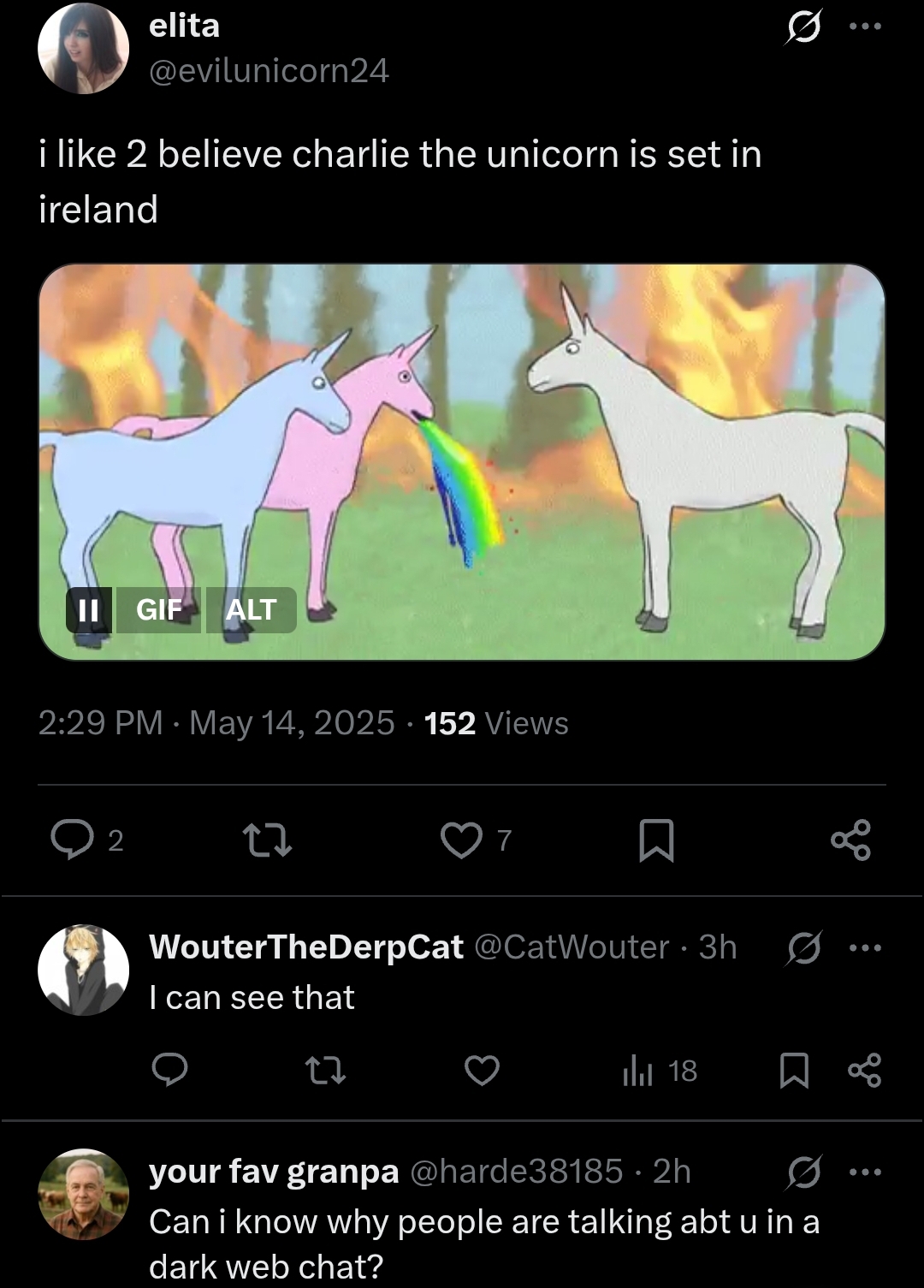The width and height of the screenshot is (924, 1288).
Task: Like elita's main post
Action: (461, 840)
